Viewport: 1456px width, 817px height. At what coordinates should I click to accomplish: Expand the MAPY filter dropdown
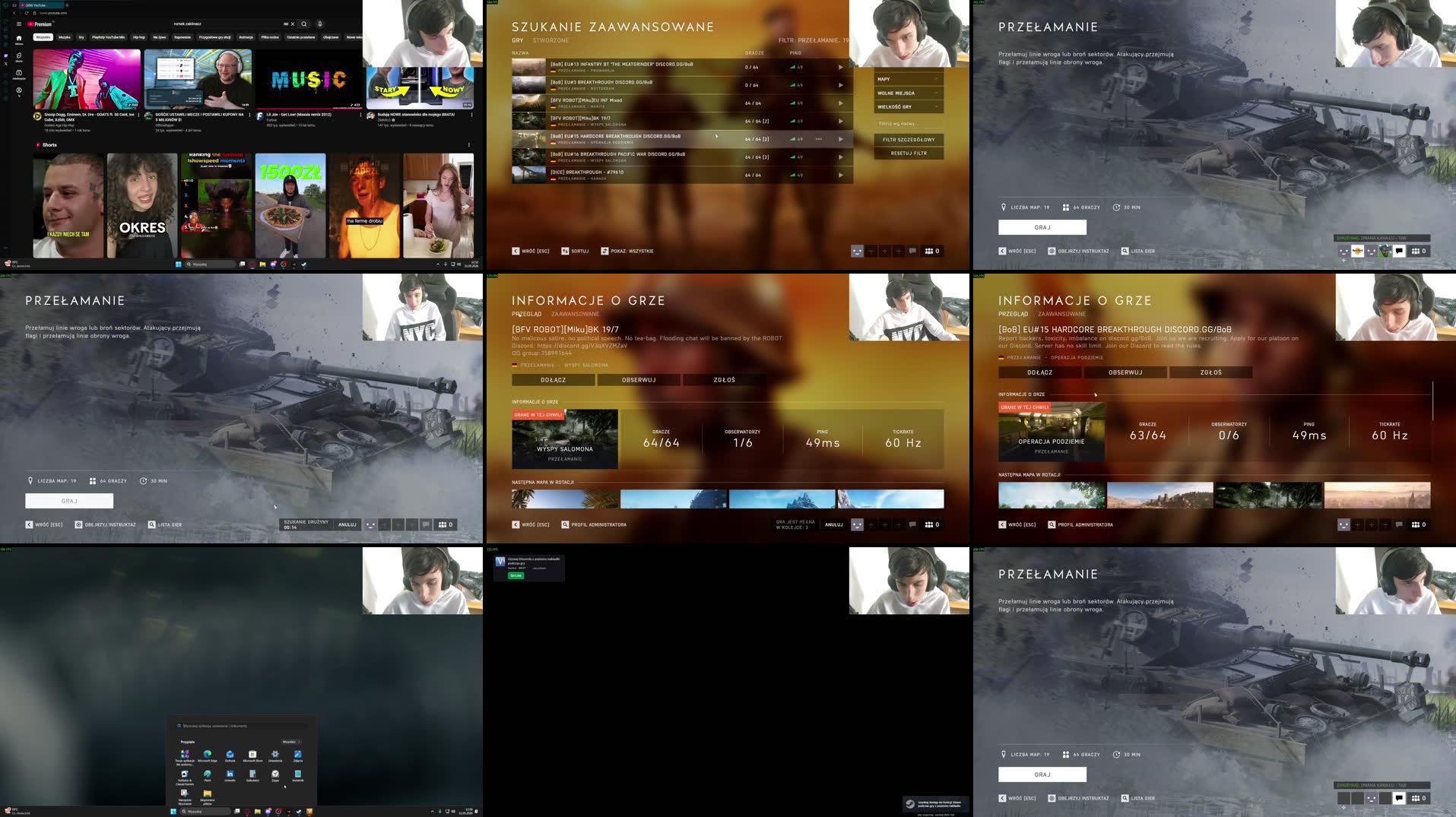coord(909,79)
